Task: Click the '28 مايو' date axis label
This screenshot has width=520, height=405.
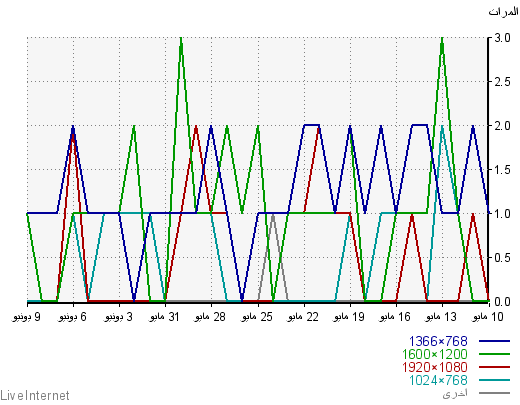Action: point(210,317)
